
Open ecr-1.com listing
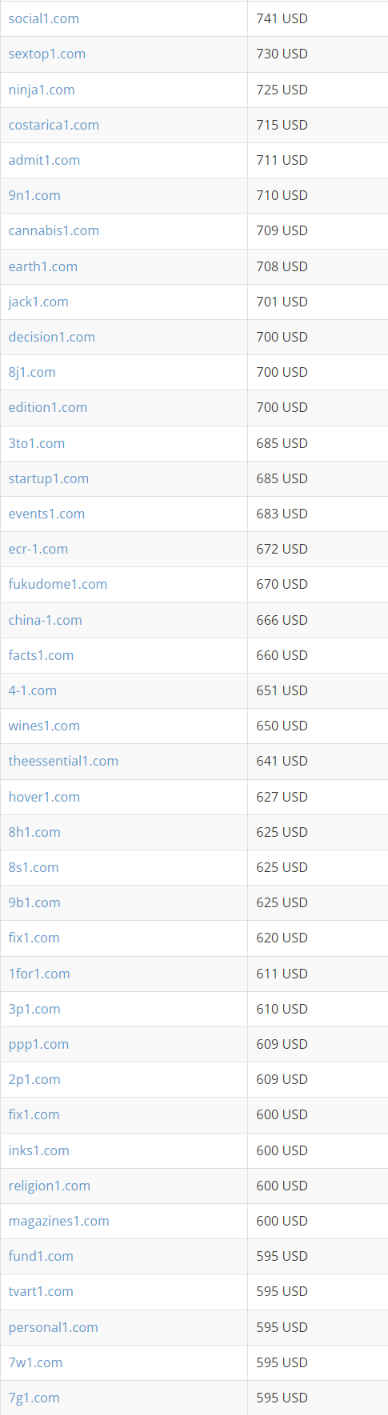point(38,549)
